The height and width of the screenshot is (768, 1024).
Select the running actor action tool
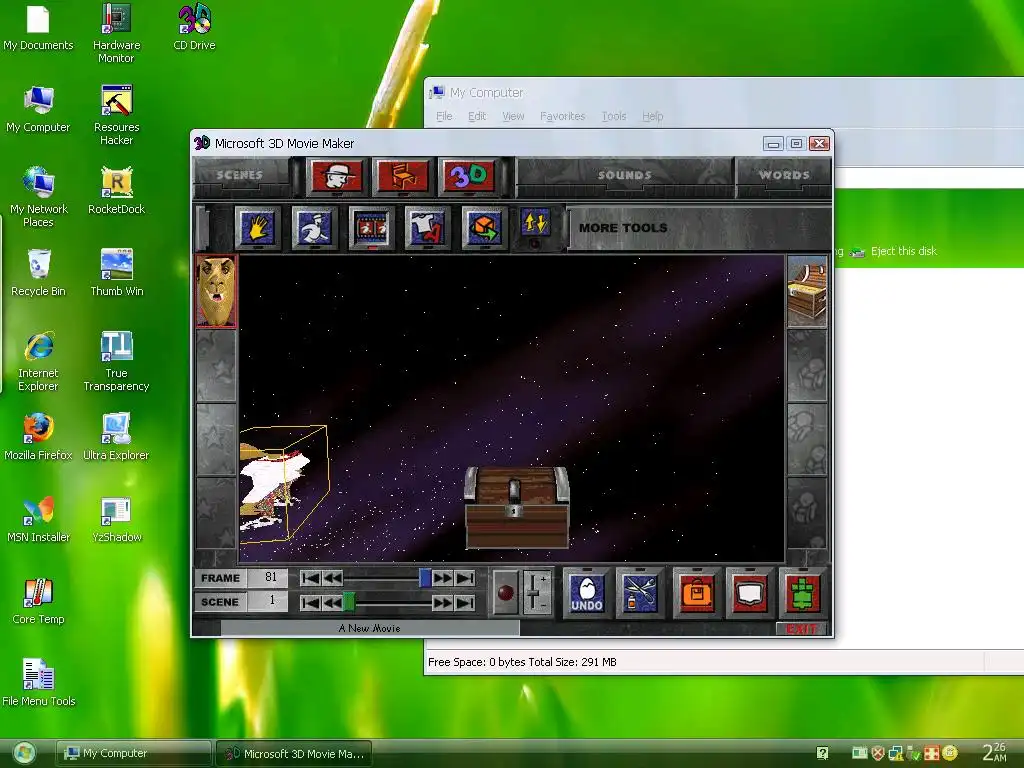point(315,228)
